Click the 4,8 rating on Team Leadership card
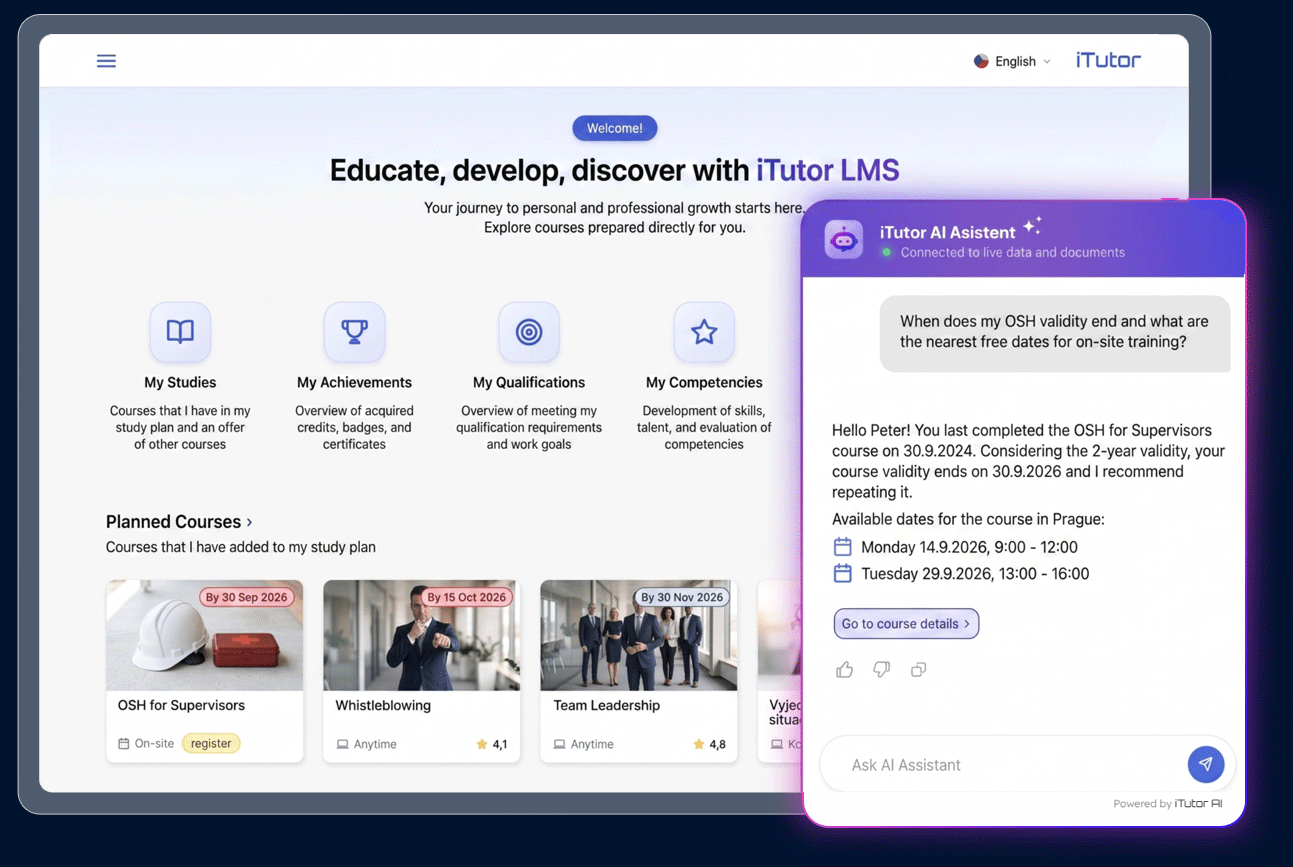Image resolution: width=1293 pixels, height=867 pixels. [717, 744]
